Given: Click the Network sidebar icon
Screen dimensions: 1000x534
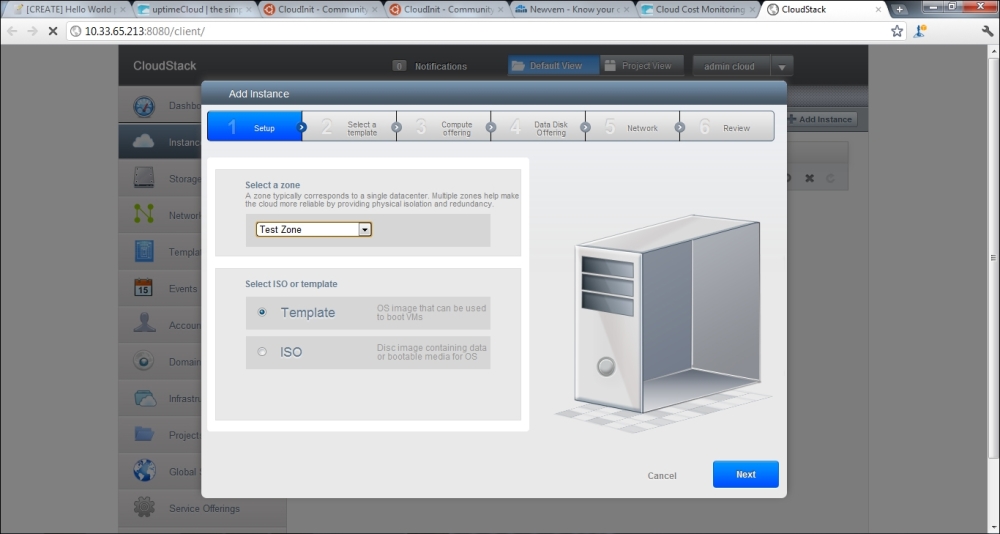Looking at the screenshot, I should (x=144, y=215).
